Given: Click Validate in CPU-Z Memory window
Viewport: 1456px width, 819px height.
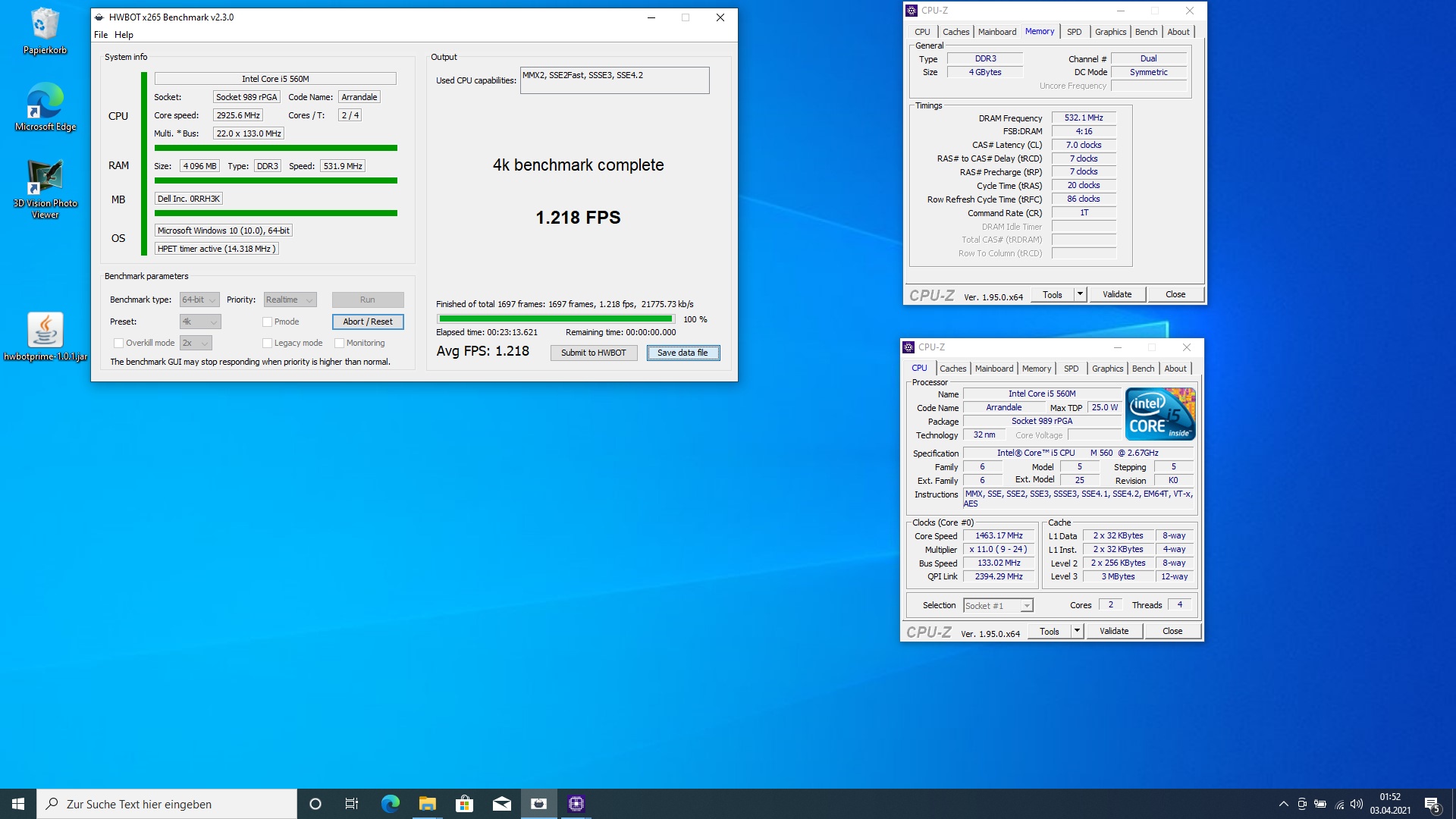Looking at the screenshot, I should tap(1117, 294).
